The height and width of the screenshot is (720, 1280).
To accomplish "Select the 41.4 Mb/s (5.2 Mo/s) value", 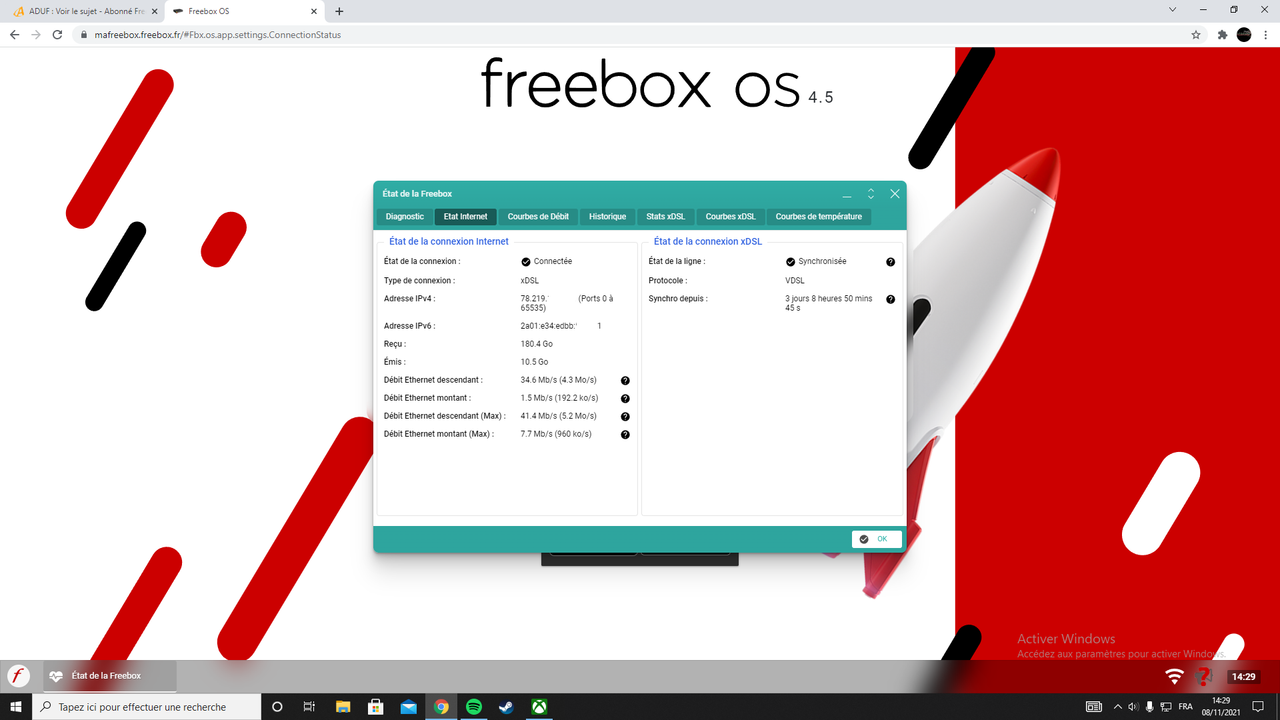I will pos(559,416).
